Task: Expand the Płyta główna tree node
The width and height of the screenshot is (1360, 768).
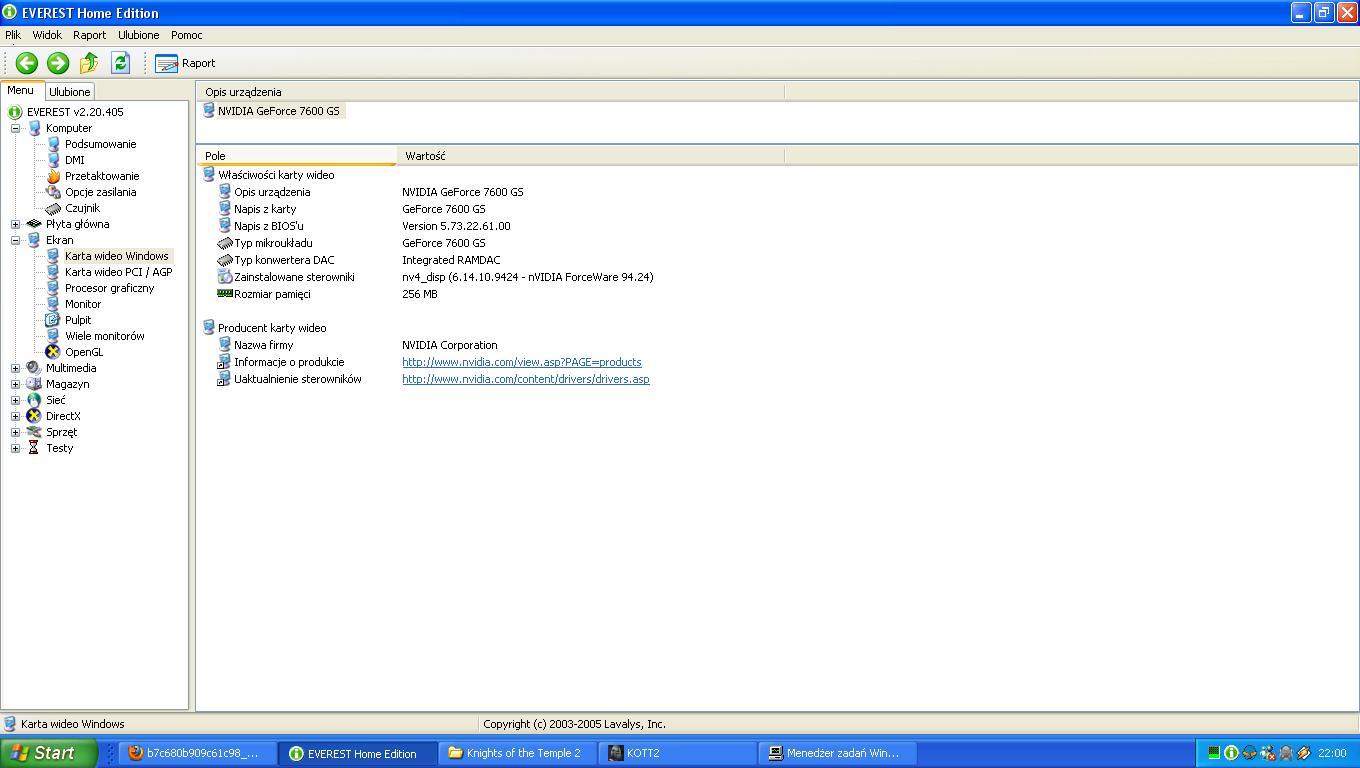Action: pyautogui.click(x=15, y=224)
